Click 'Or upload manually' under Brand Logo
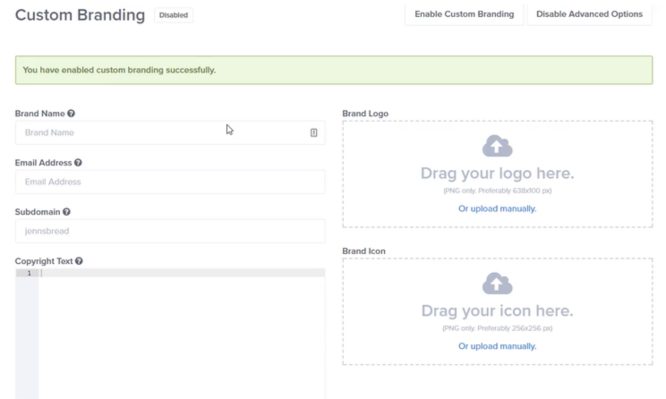 [x=497, y=209]
